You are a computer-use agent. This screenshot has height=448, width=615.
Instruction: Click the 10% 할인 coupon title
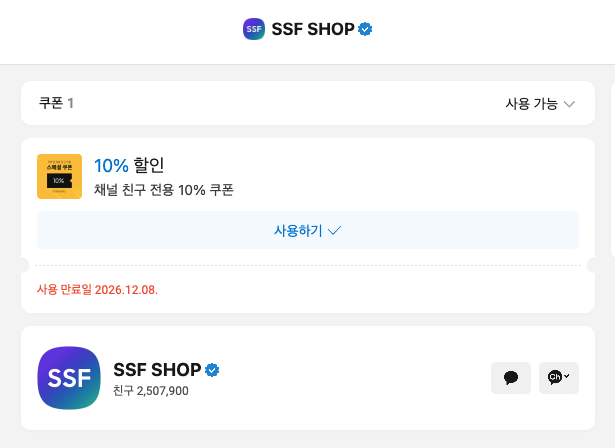(x=128, y=165)
